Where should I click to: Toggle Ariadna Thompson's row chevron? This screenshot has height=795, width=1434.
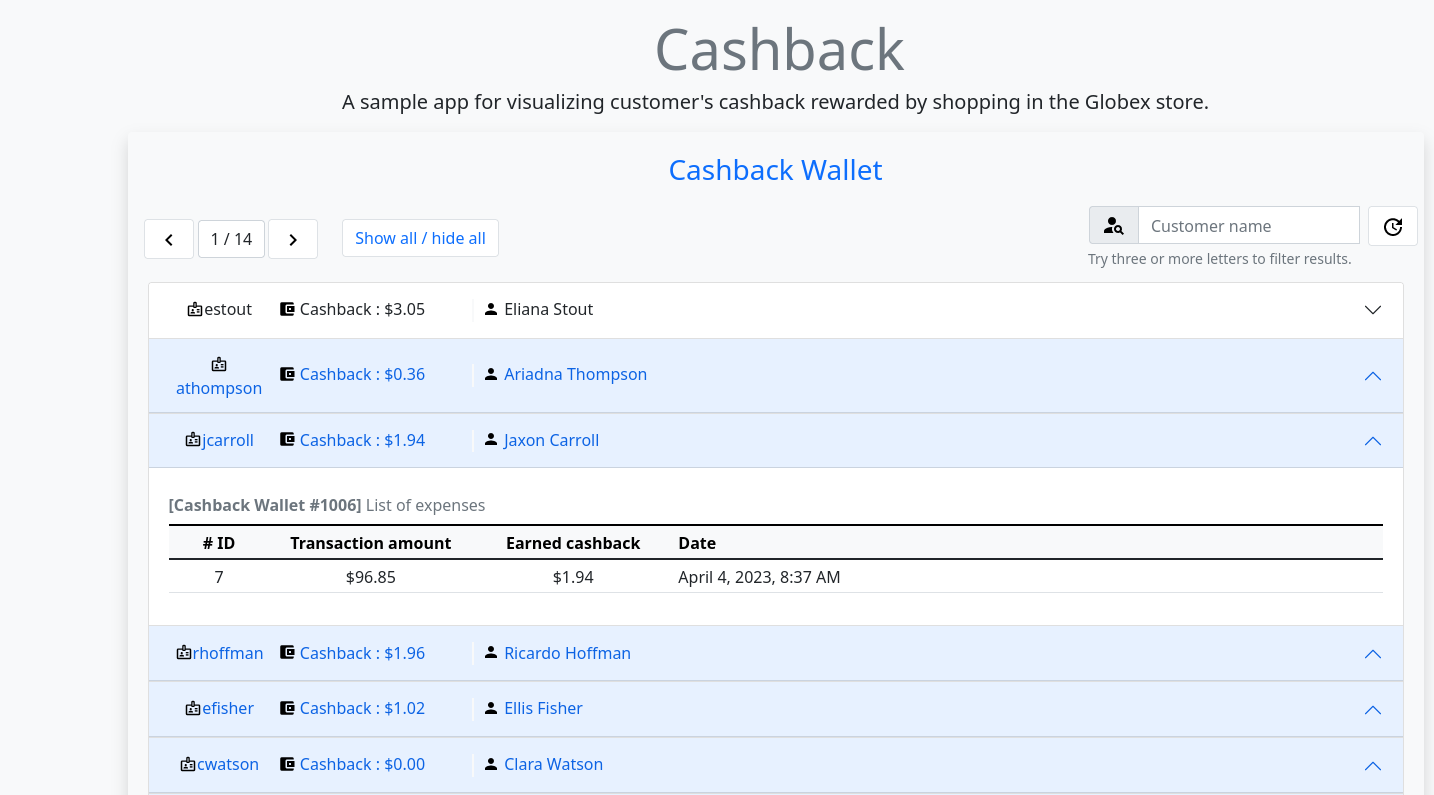(1373, 376)
